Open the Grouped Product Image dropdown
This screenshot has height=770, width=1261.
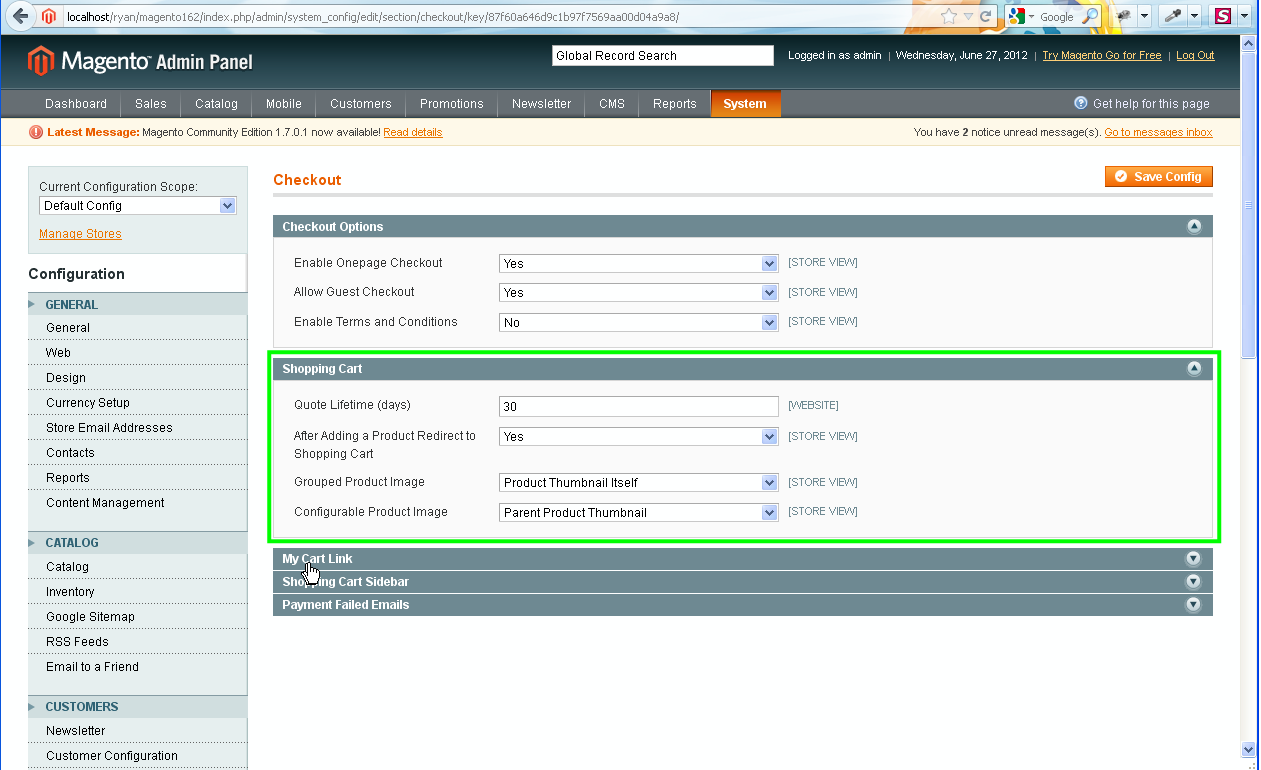638,483
